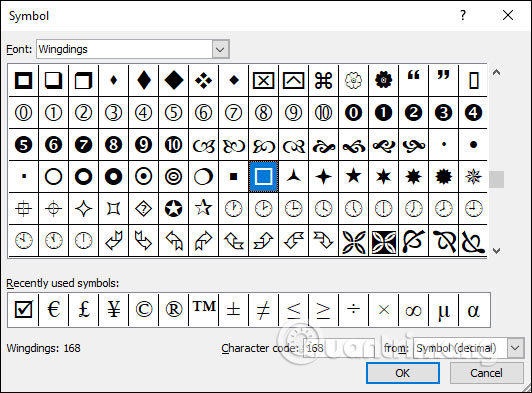Focus the Character code input field
Viewport: 532px width, 393px height.
(x=339, y=348)
